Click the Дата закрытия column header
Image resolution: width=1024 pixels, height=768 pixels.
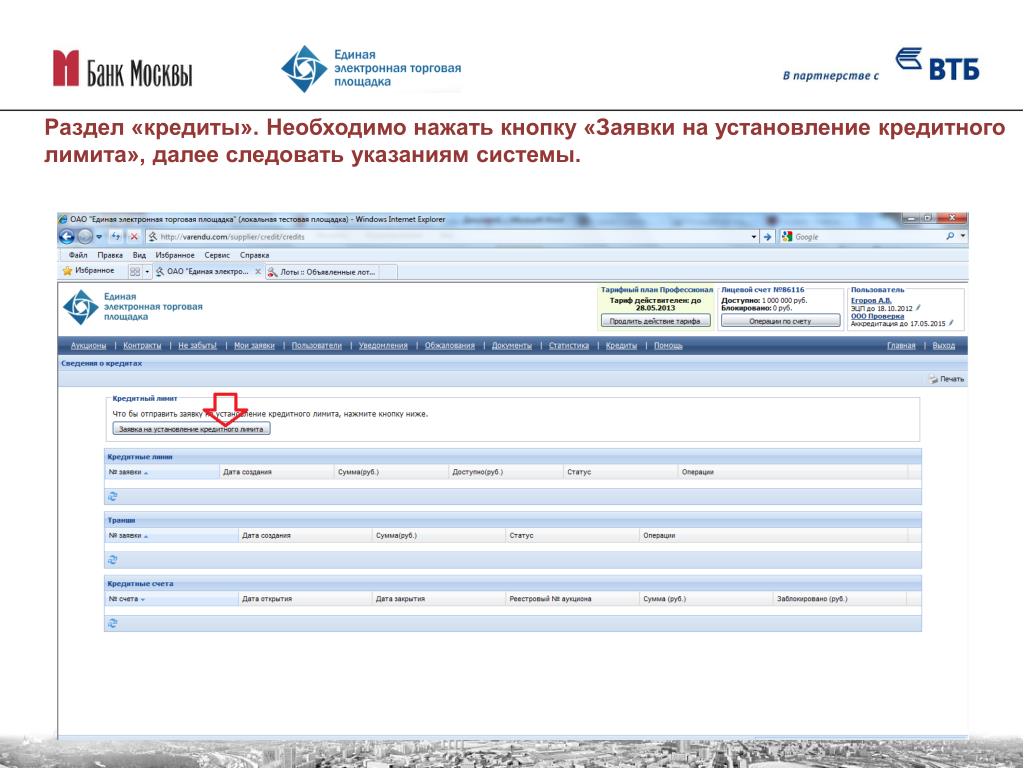[x=439, y=598]
